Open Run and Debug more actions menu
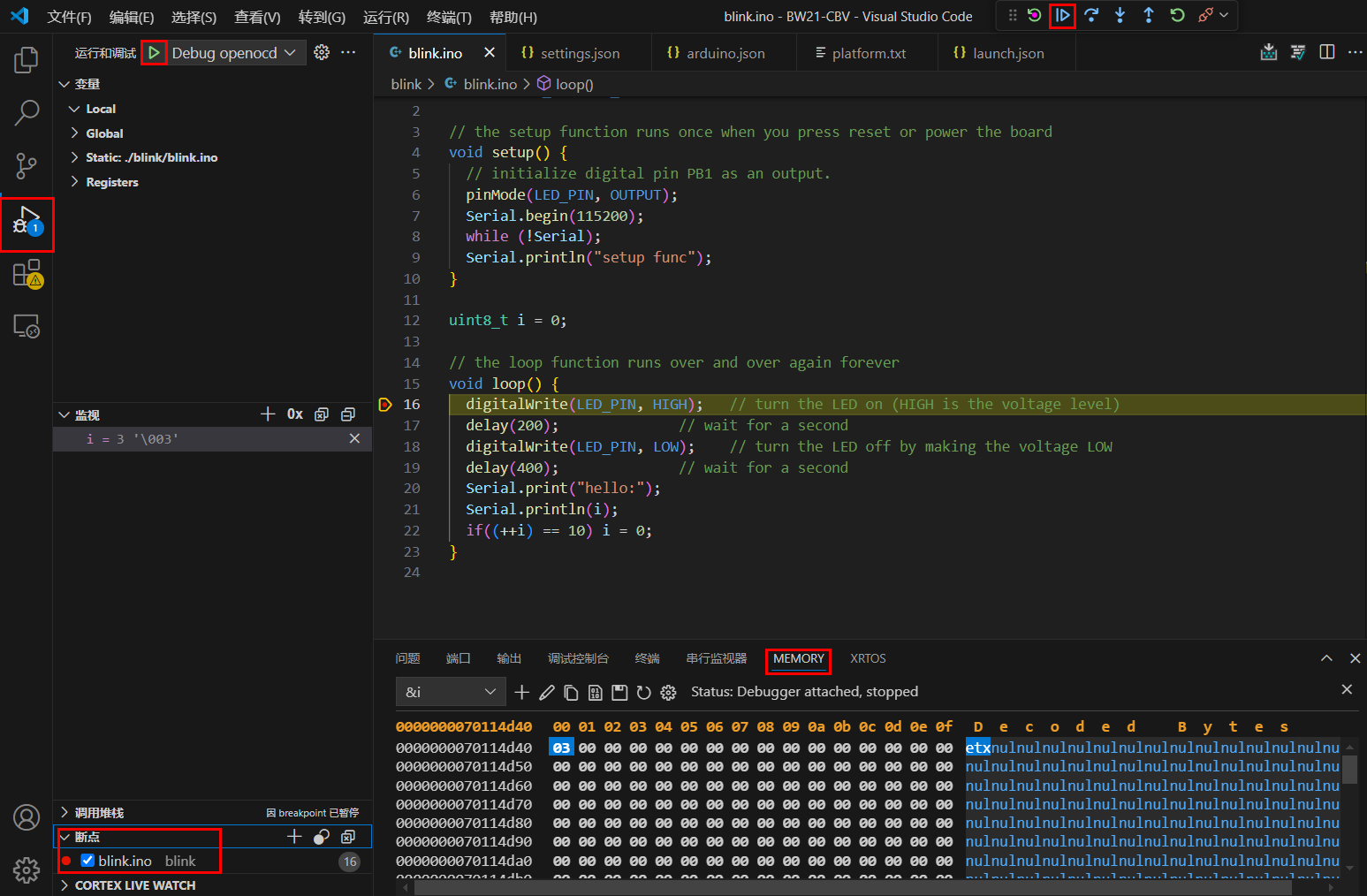Screen dimensions: 1367x896 tap(349, 53)
